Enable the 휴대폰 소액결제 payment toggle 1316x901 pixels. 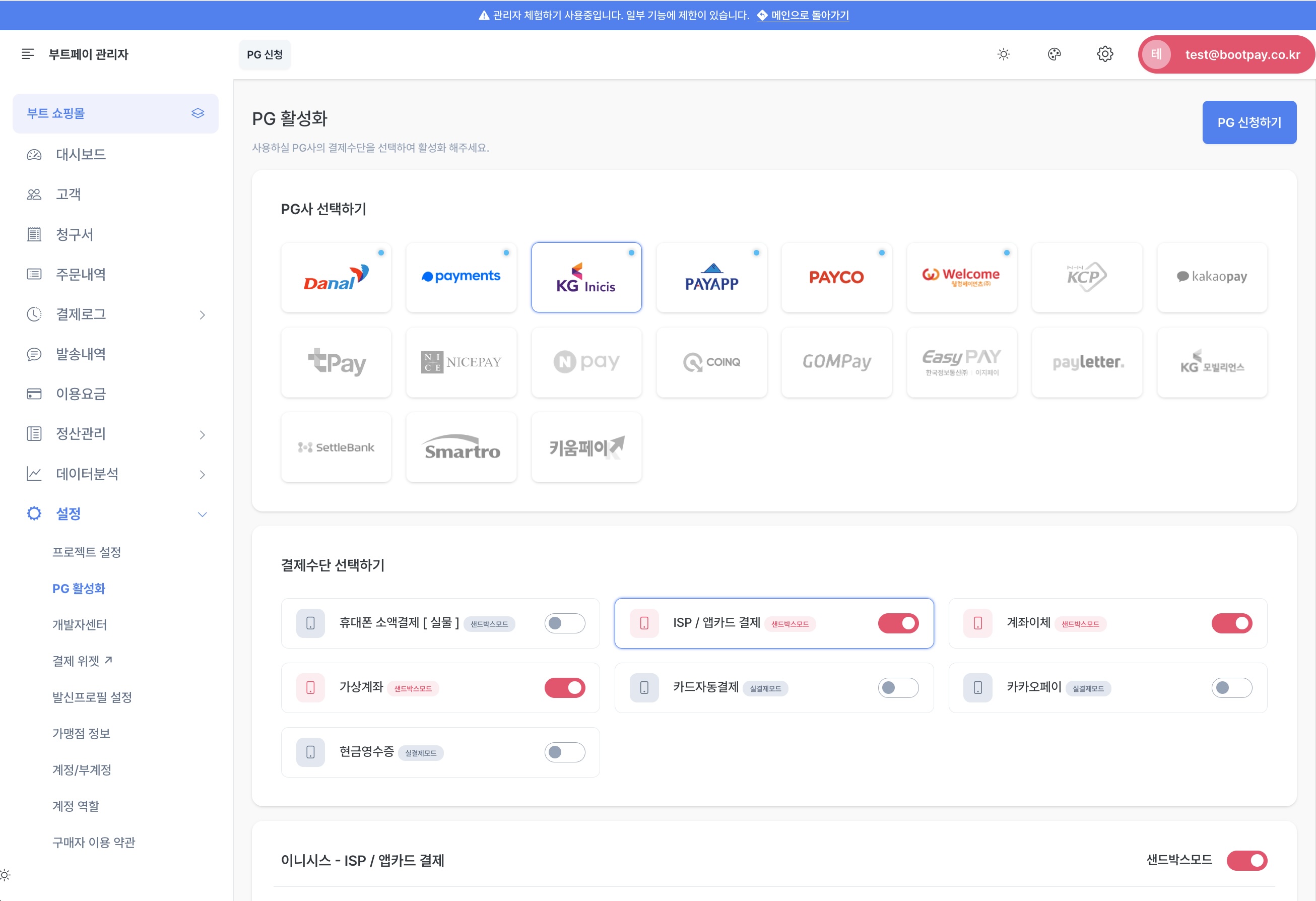[564, 623]
